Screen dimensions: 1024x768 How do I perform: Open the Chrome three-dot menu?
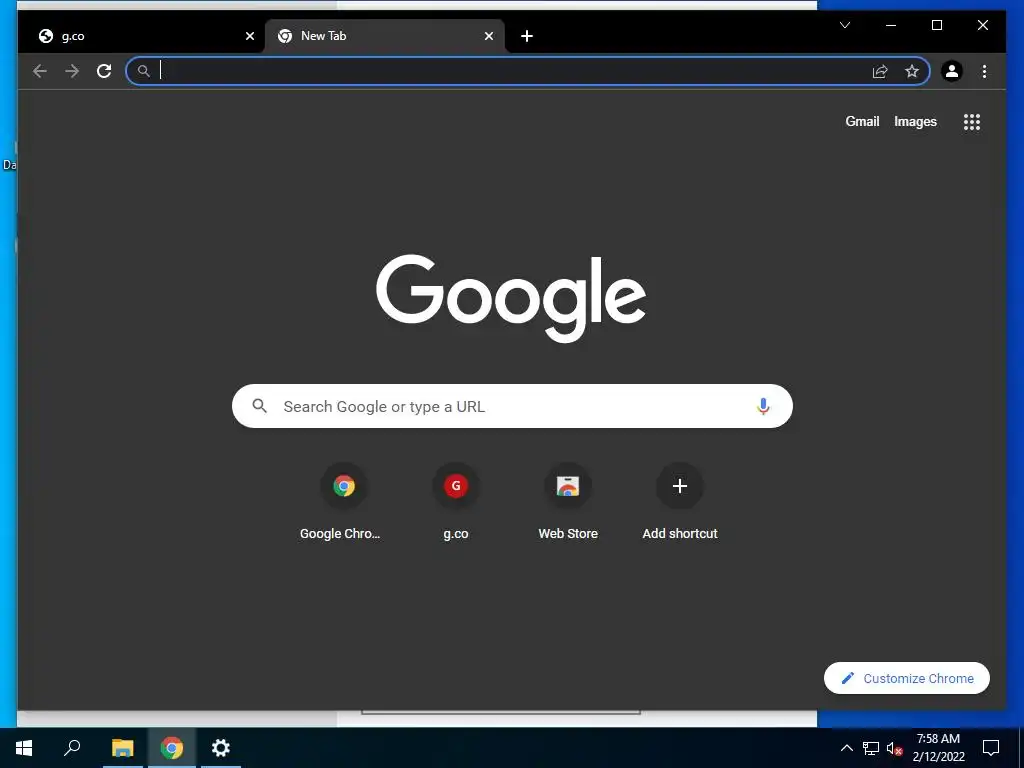(984, 71)
